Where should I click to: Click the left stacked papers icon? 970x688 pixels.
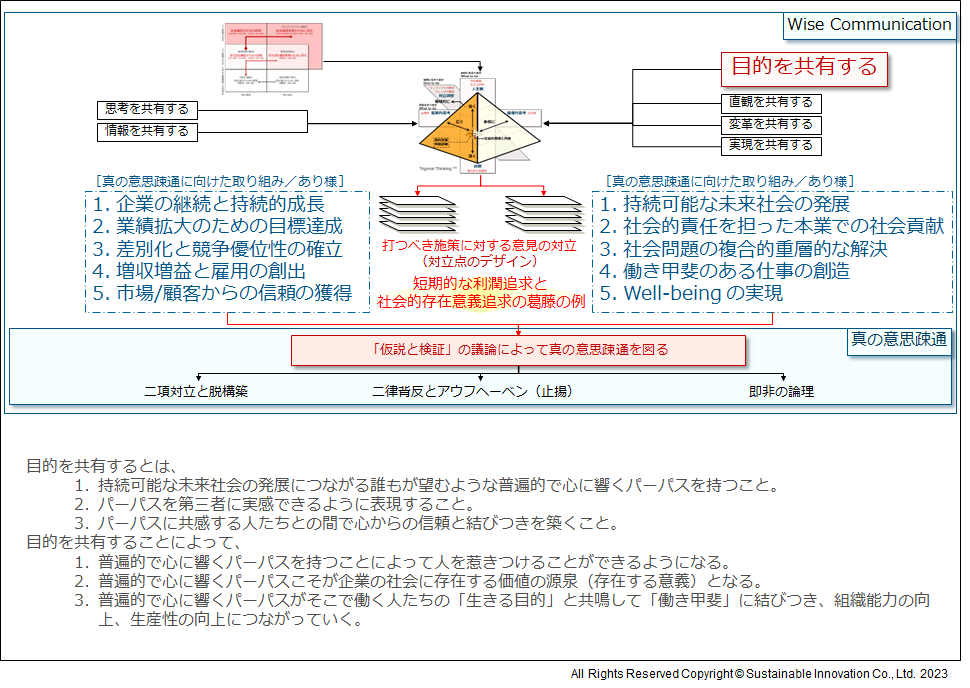(x=417, y=212)
